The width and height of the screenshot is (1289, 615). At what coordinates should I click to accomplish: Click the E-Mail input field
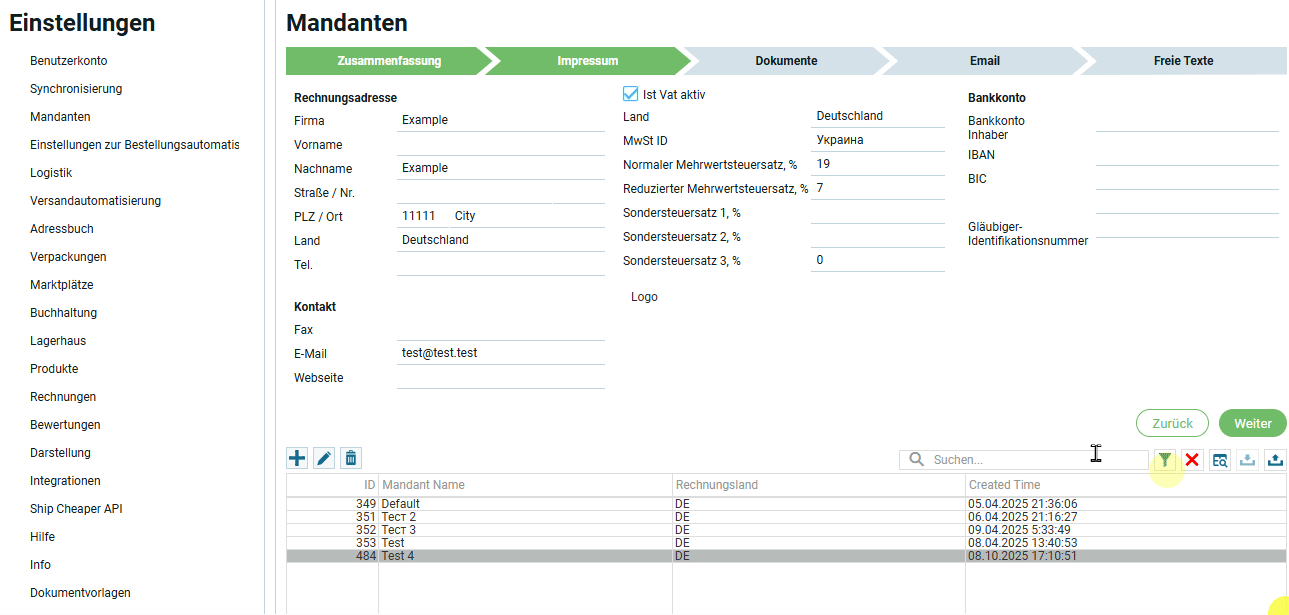coord(500,353)
